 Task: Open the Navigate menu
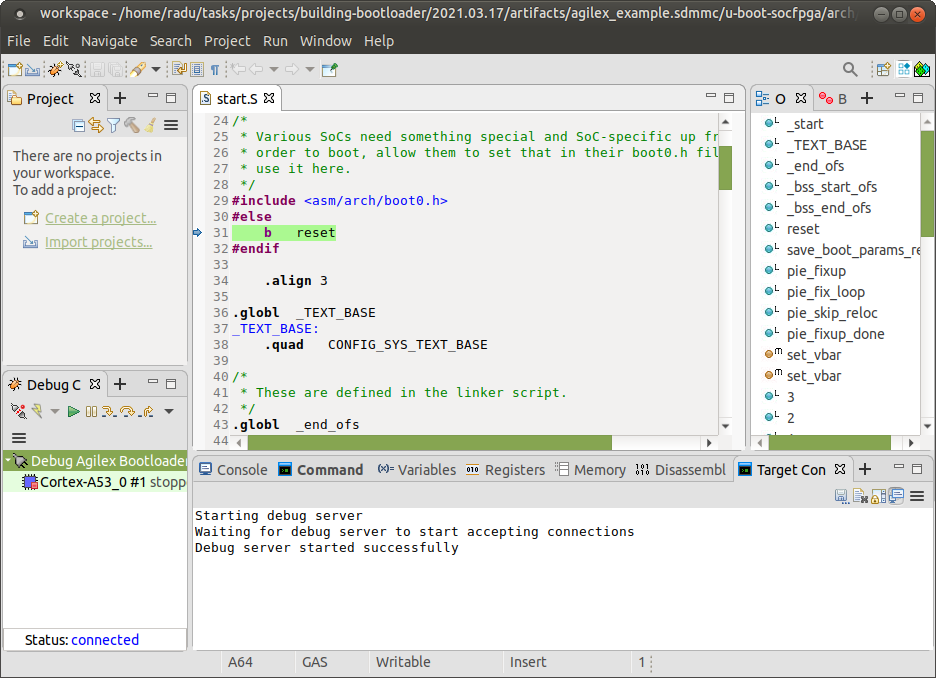(x=109, y=41)
